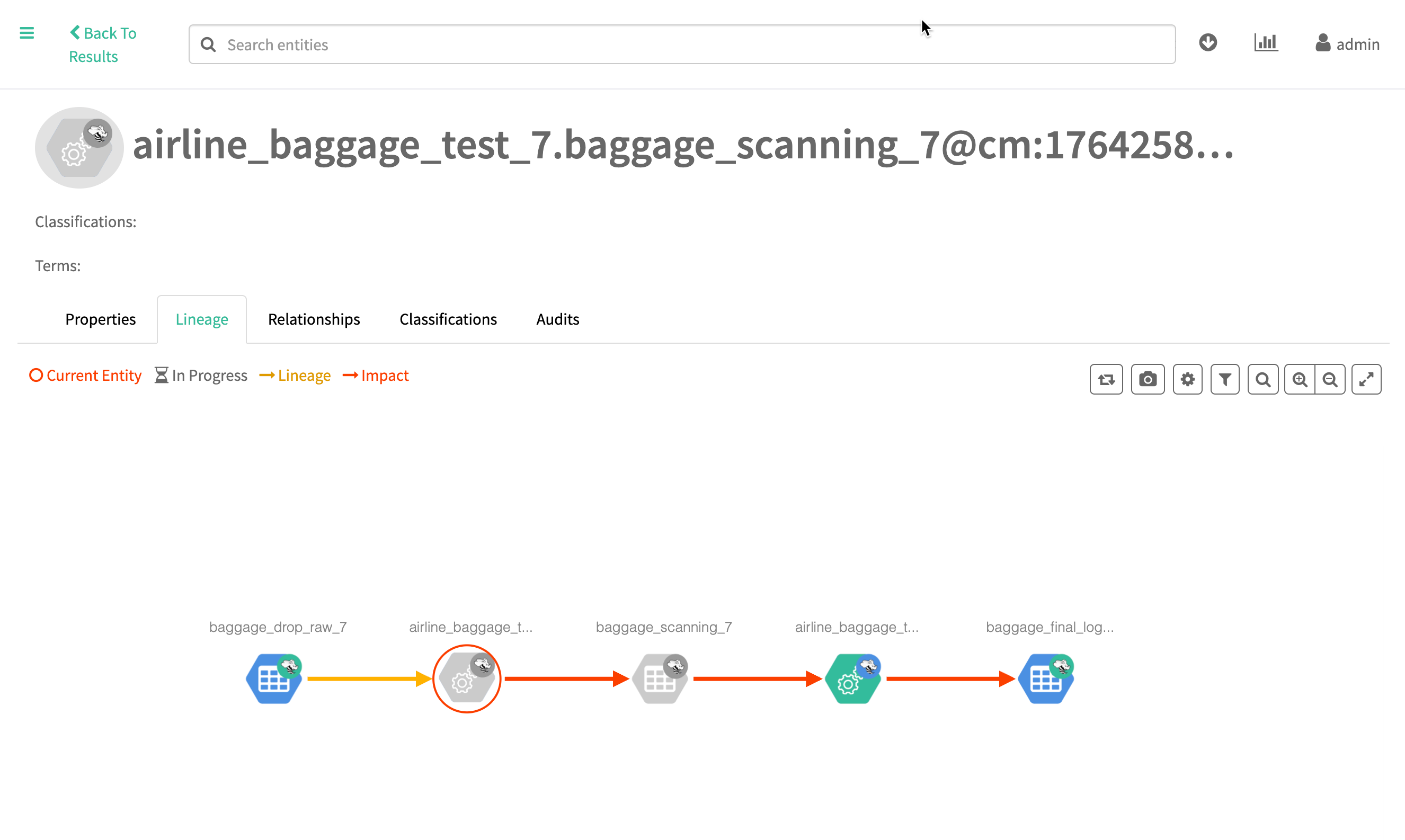This screenshot has width=1405, height=840.
Task: Select the baggage_drop_raw_7 table node
Action: (273, 678)
